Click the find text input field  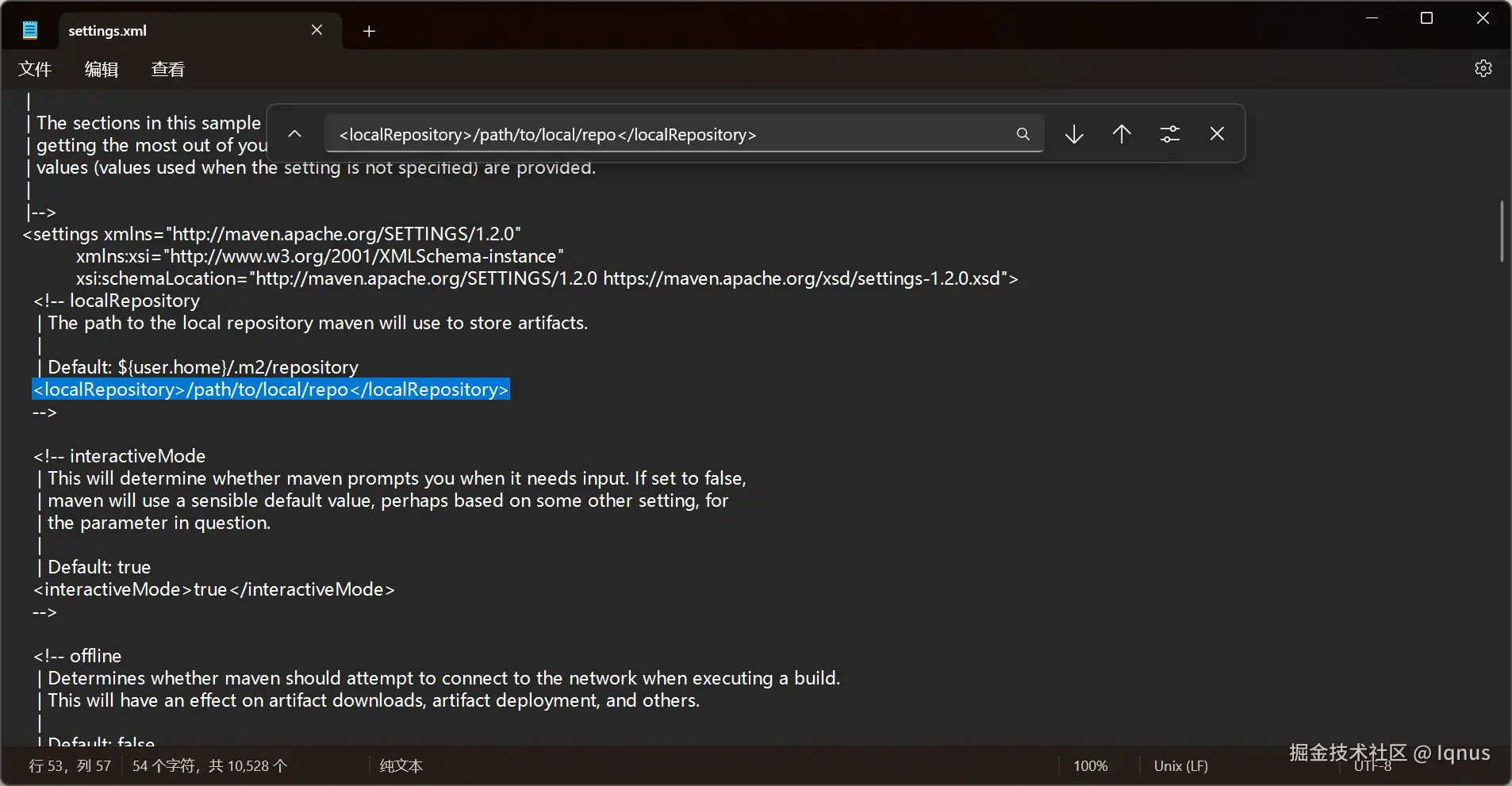[x=666, y=134]
